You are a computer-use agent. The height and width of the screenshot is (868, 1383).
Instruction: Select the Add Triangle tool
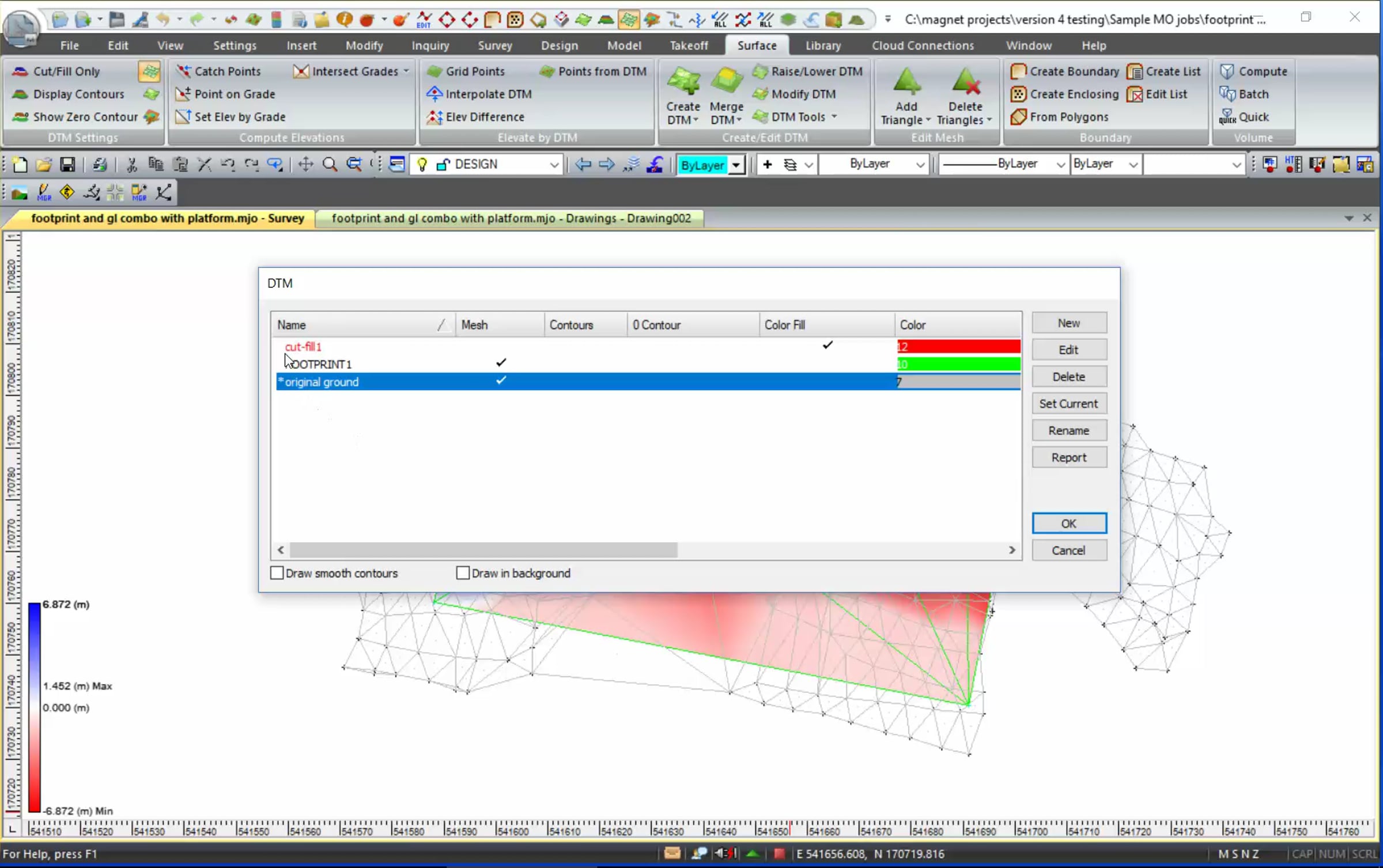click(x=906, y=81)
